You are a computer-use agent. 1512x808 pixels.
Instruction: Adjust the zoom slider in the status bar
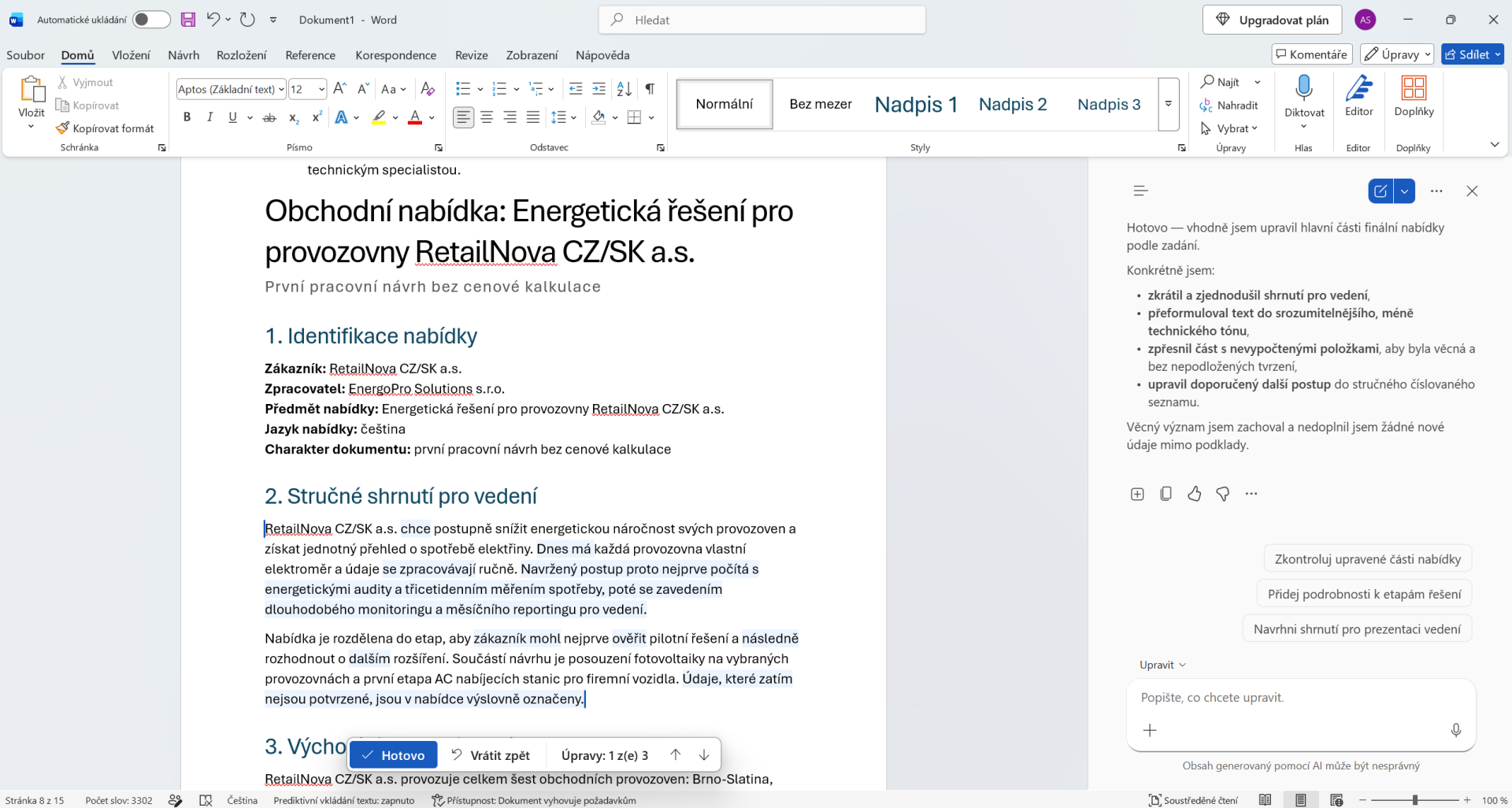click(1414, 800)
